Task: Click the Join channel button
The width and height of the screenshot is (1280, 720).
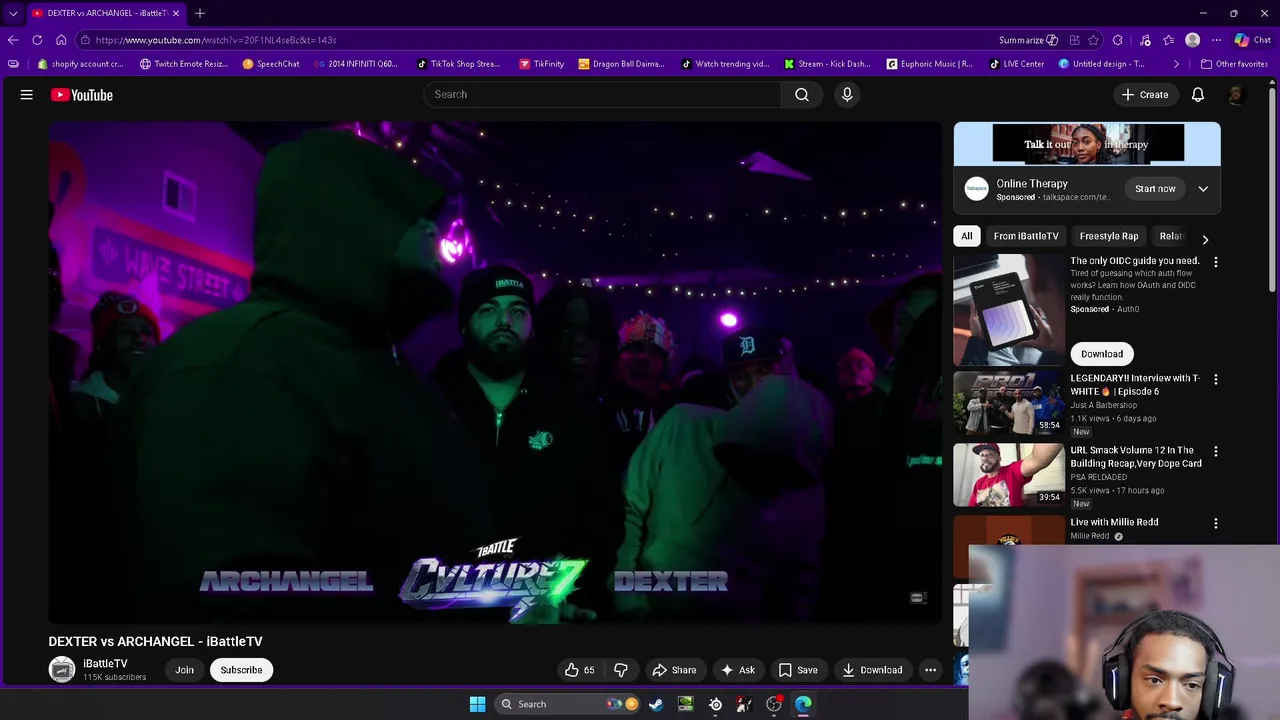Action: [184, 670]
